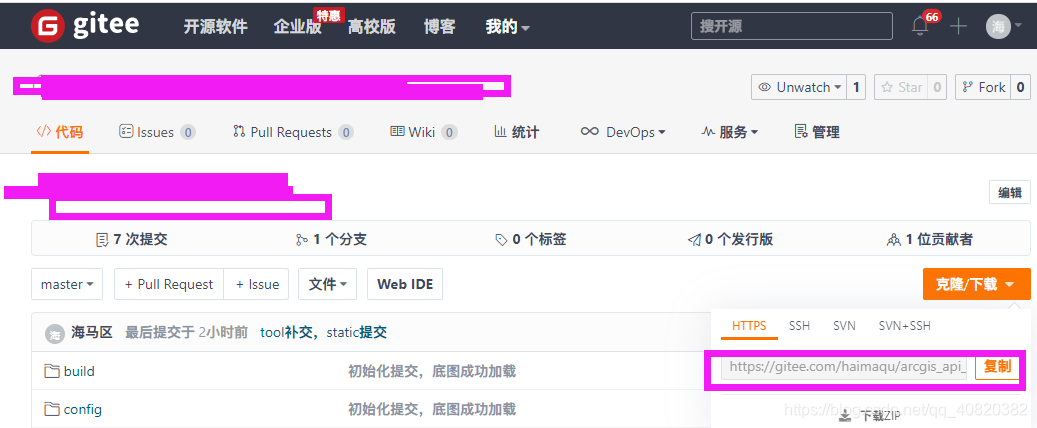Screen dimensions: 1037x428
Task: Open the Pull Requests tab
Action: click(x=293, y=132)
